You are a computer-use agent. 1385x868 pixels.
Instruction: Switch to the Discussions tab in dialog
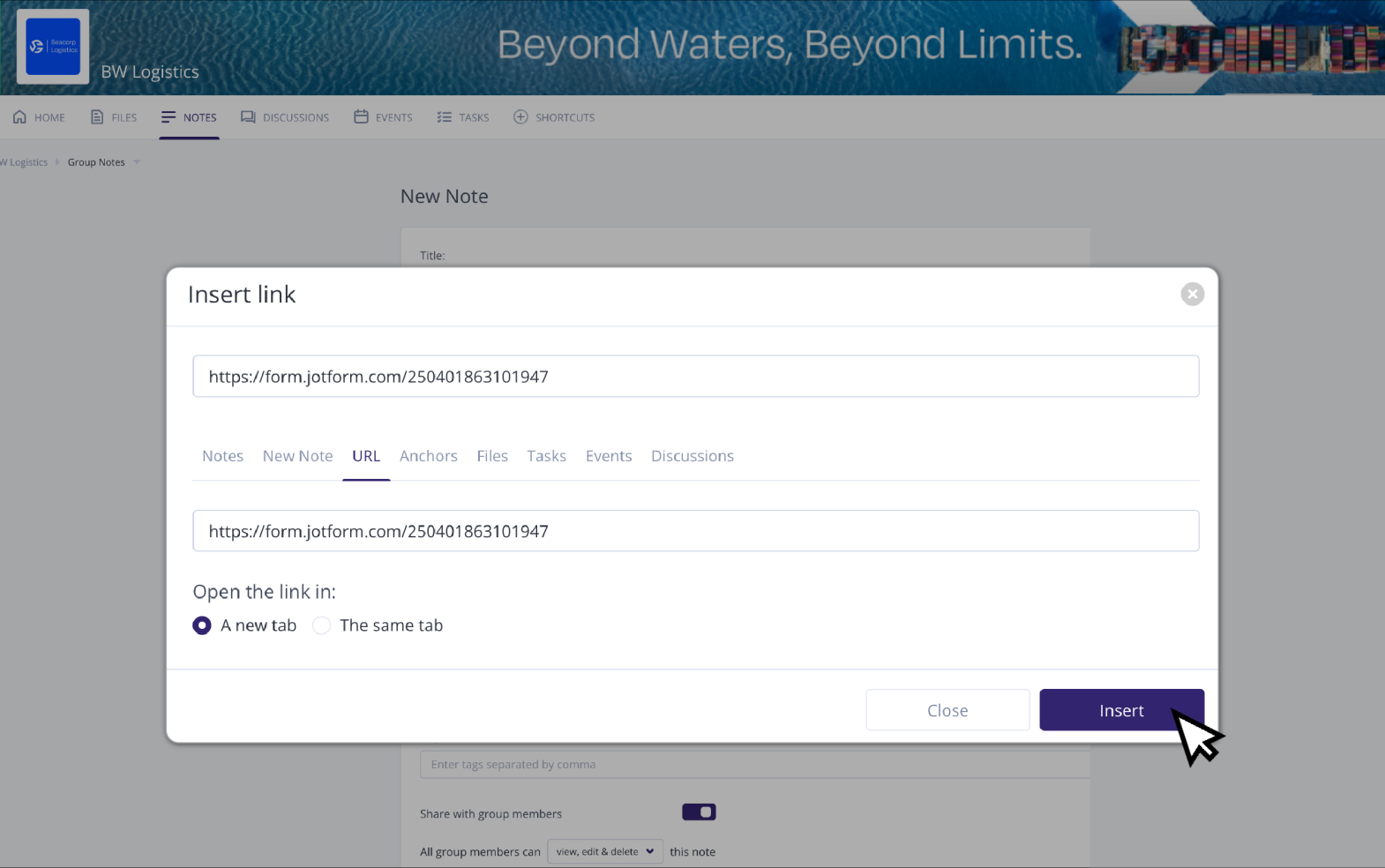point(692,456)
